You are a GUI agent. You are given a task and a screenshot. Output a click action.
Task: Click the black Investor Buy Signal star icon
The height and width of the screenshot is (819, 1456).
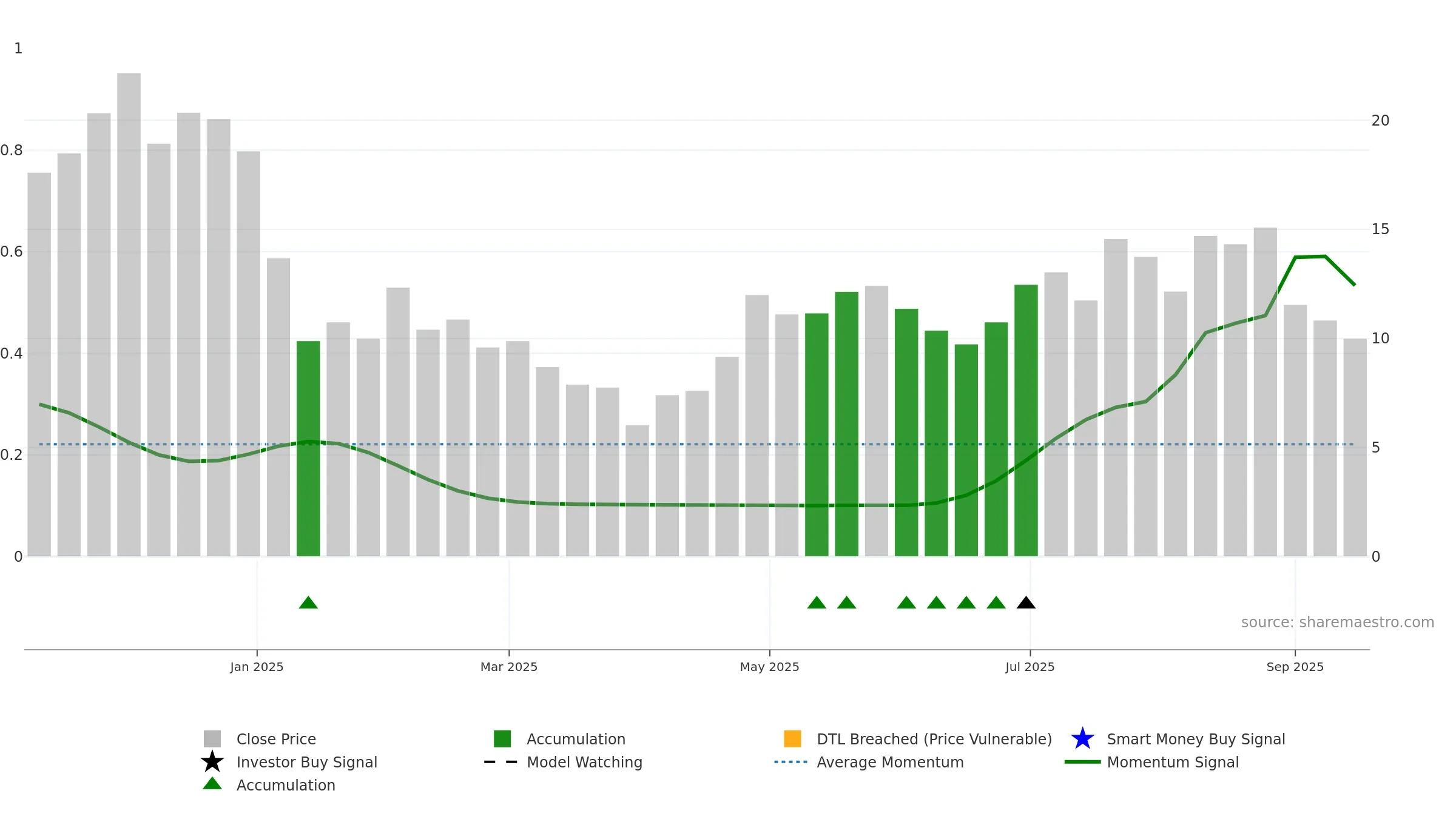click(212, 762)
